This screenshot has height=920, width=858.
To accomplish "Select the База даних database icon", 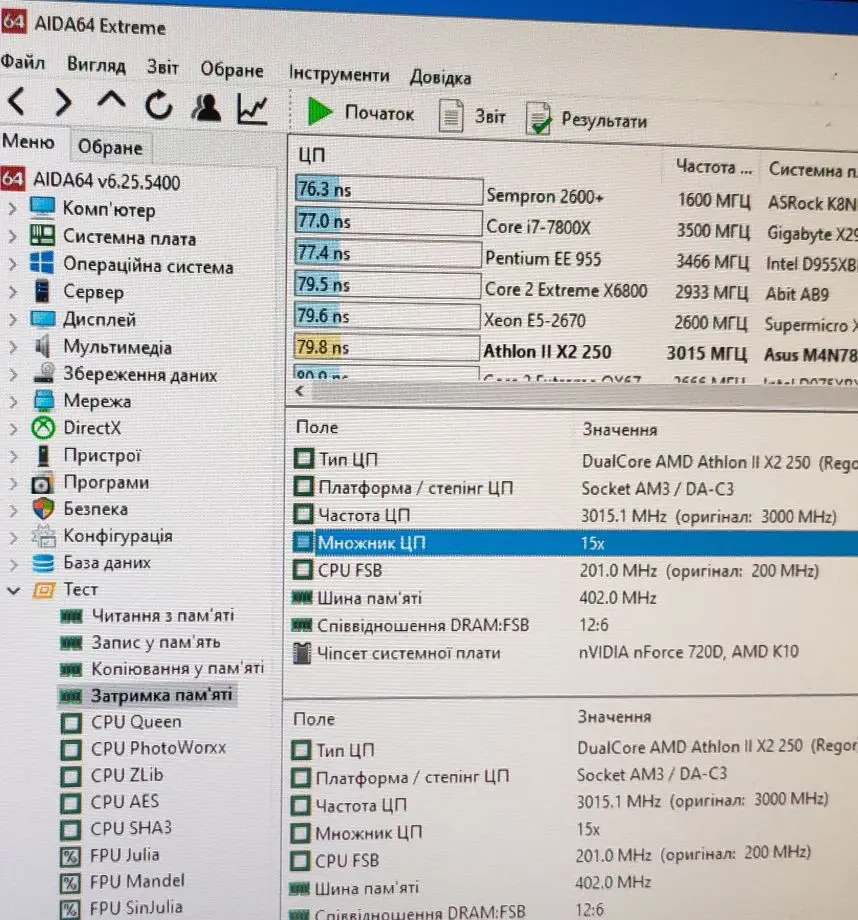I will pyautogui.click(x=43, y=563).
